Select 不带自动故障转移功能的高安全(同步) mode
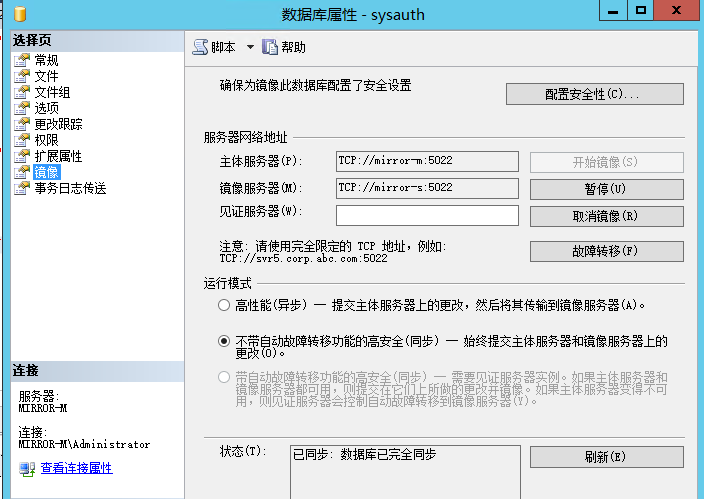The width and height of the screenshot is (704, 499). click(x=224, y=341)
